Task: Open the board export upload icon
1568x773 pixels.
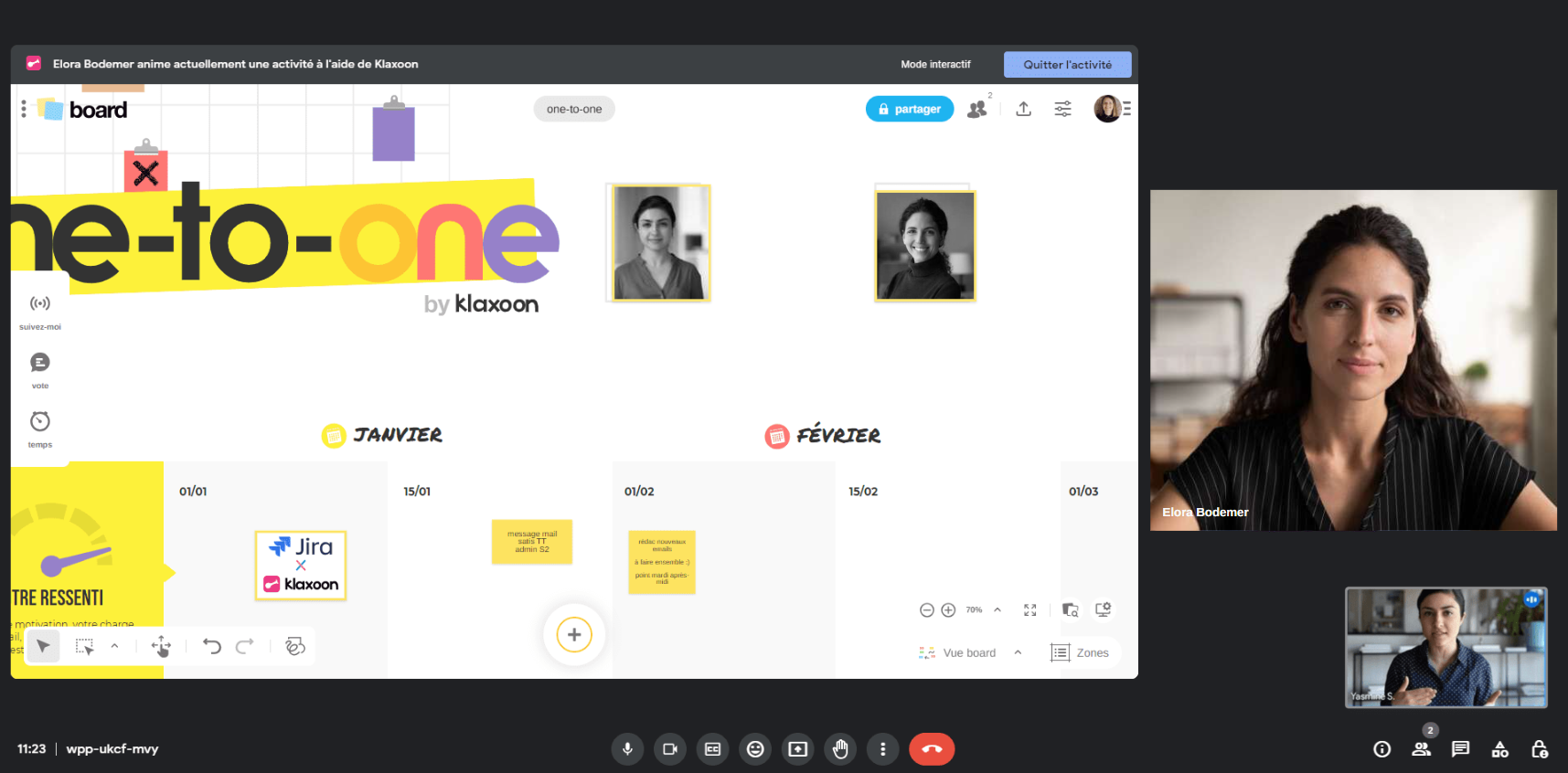Action: click(x=1023, y=110)
